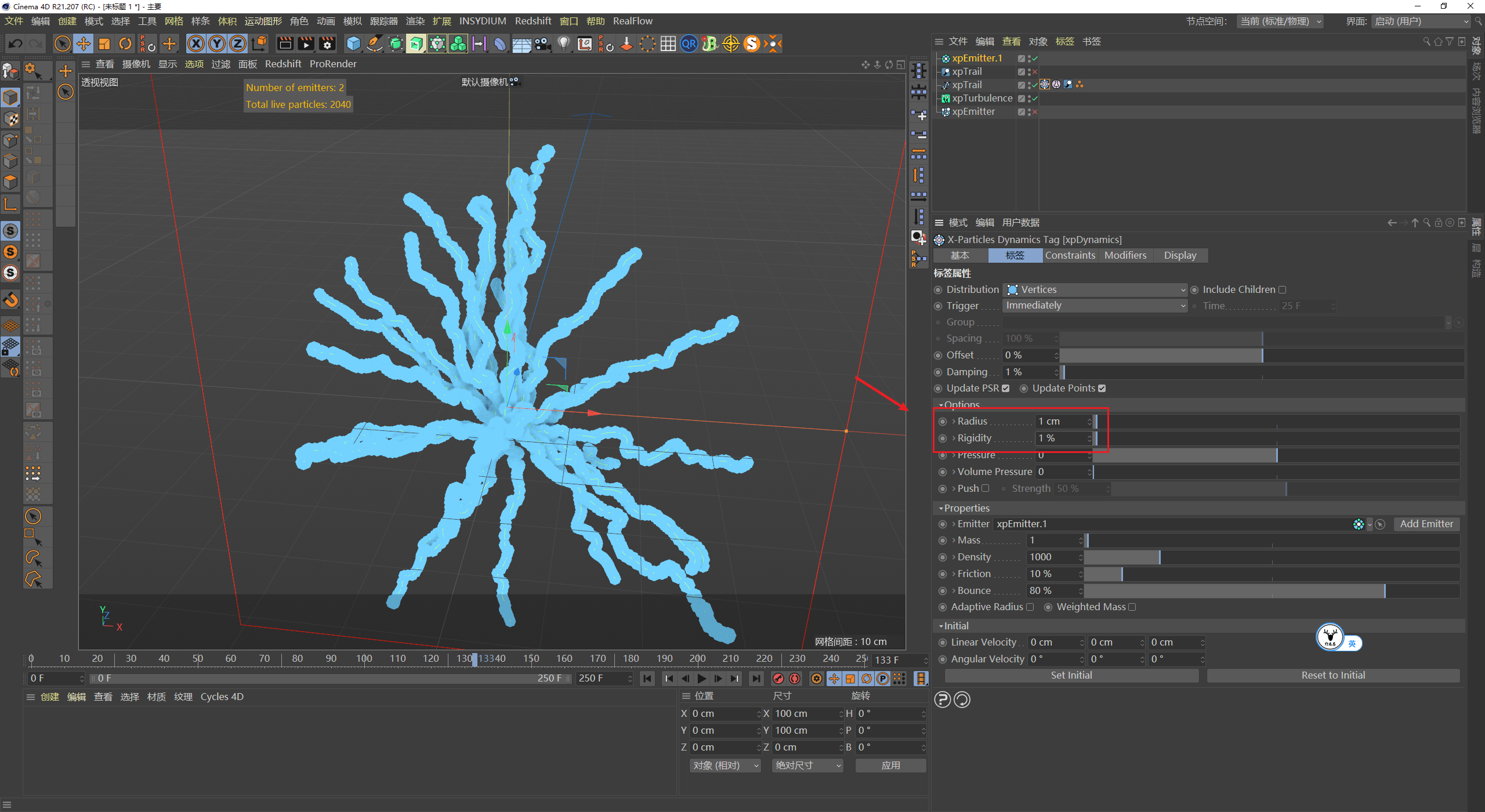The height and width of the screenshot is (812, 1485).
Task: Click the Set Initial button
Action: tap(1071, 675)
